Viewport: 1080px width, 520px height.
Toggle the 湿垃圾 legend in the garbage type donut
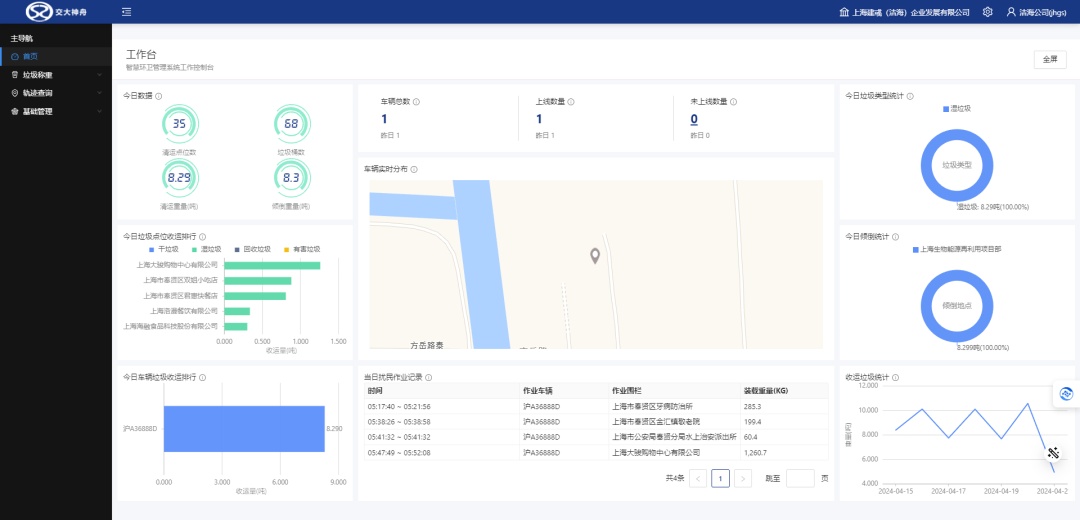pos(957,108)
